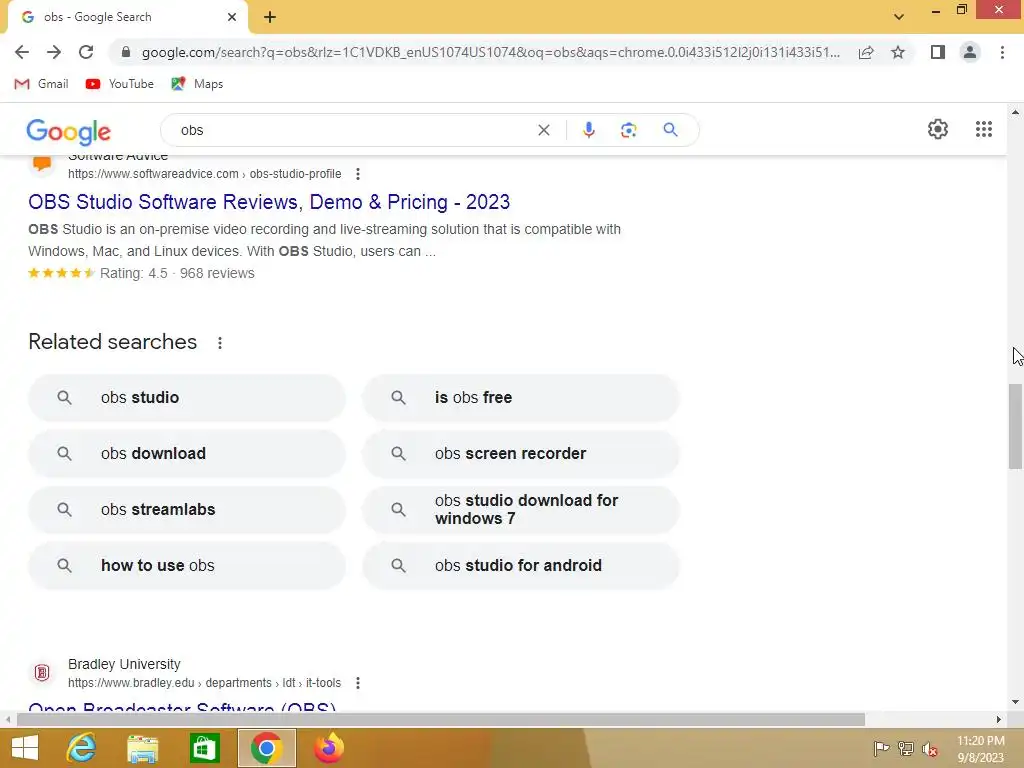This screenshot has width=1024, height=768.
Task: Open Google apps grid
Action: tap(984, 129)
